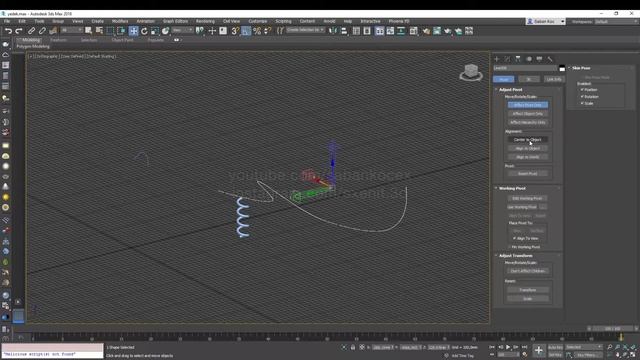The image size is (640, 360).
Task: Open Select by Name dialog icon
Action: coord(99,31)
